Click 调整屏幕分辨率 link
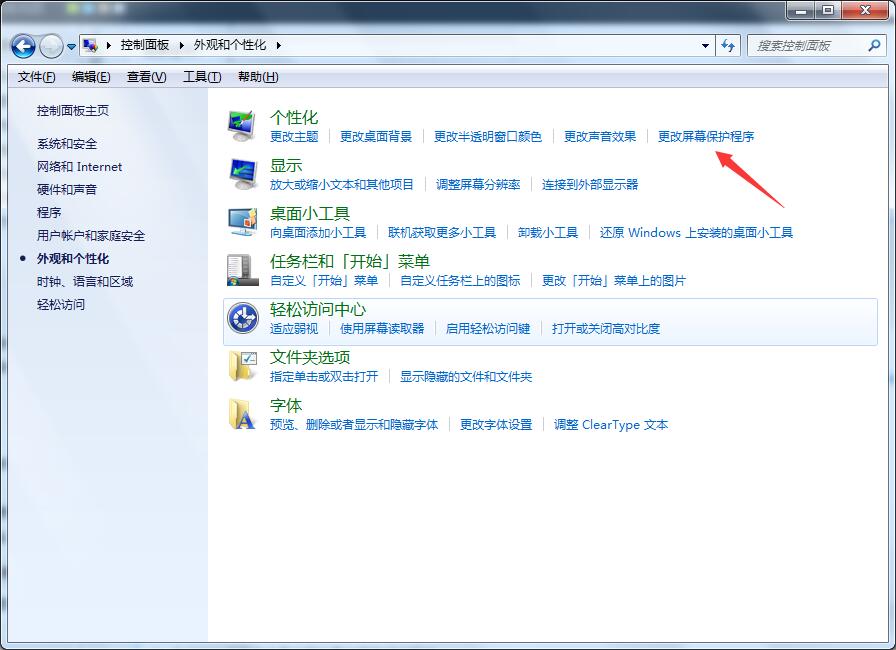The image size is (896, 650). coord(478,184)
